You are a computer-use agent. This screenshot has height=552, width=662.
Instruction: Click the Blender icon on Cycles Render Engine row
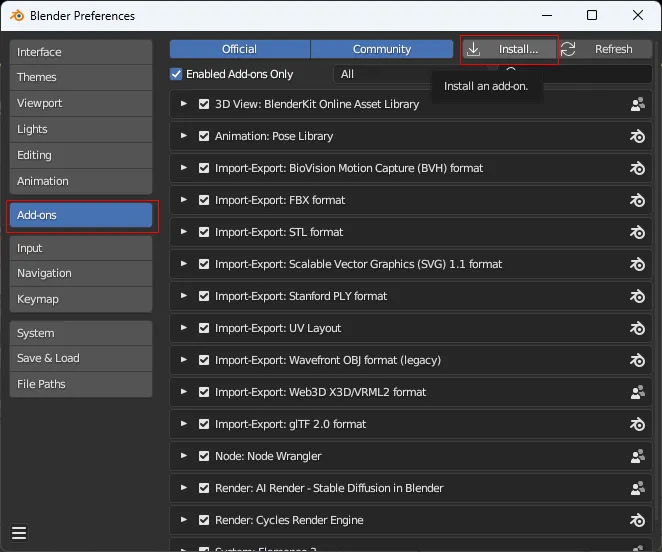pyautogui.click(x=637, y=520)
